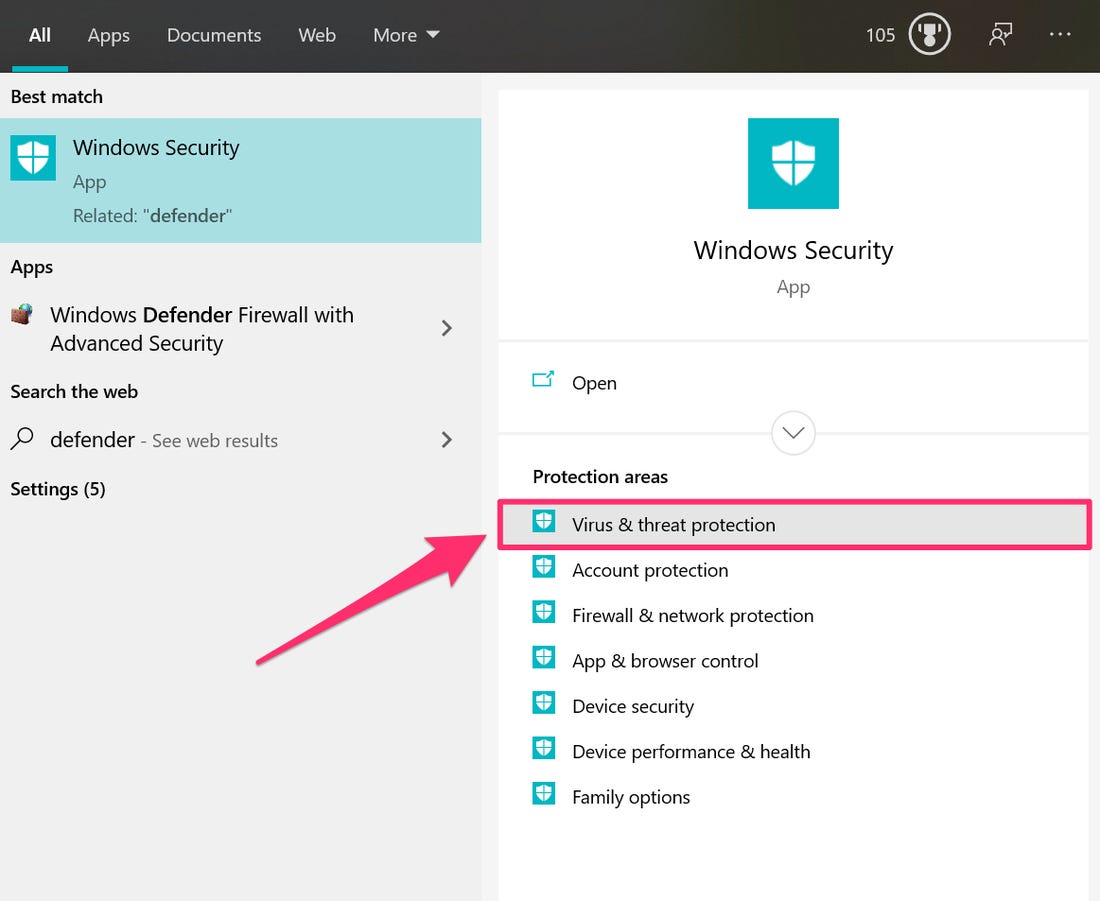Click the Windows Security title in preview pane
The height and width of the screenshot is (901, 1100).
tap(793, 251)
